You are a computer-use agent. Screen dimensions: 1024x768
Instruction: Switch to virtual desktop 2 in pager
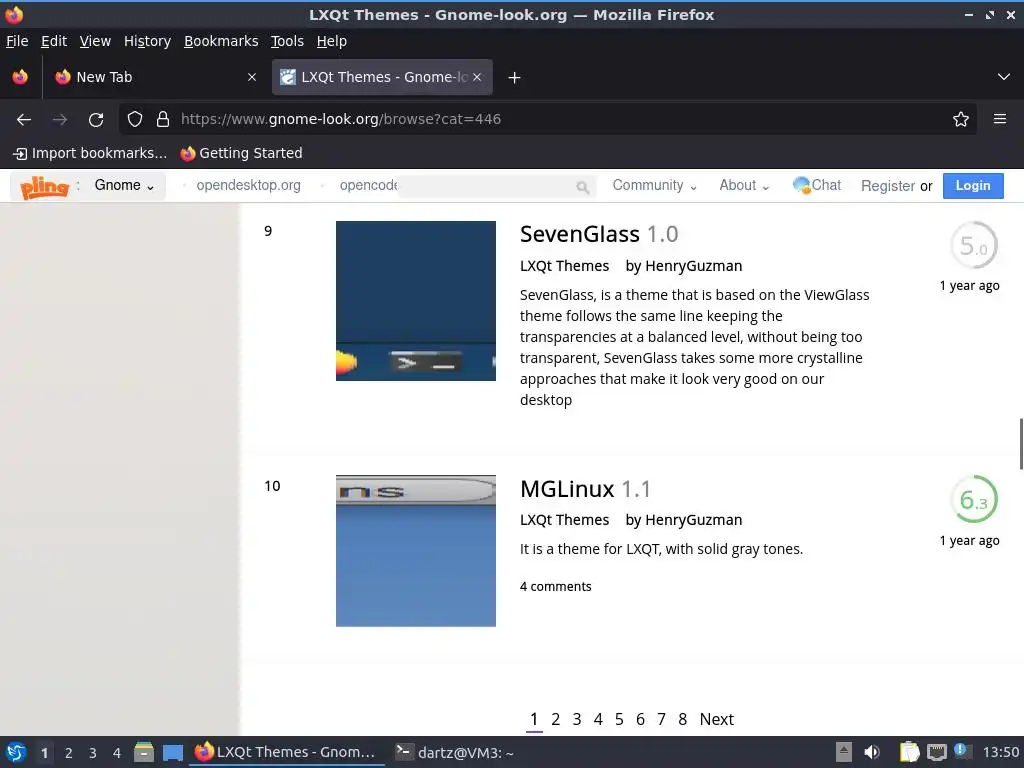pyautogui.click(x=69, y=753)
